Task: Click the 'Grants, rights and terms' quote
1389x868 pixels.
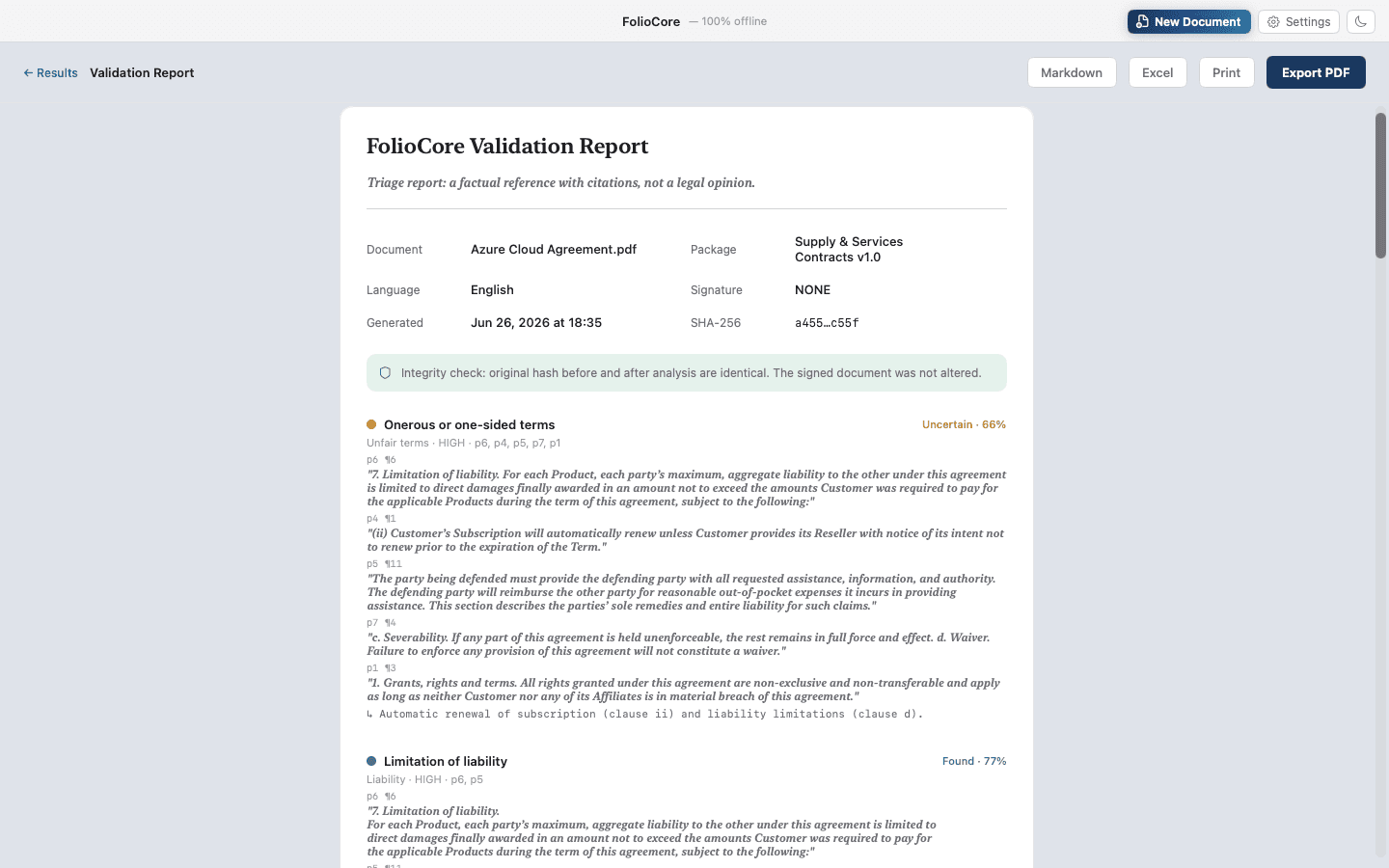Action: (683, 690)
